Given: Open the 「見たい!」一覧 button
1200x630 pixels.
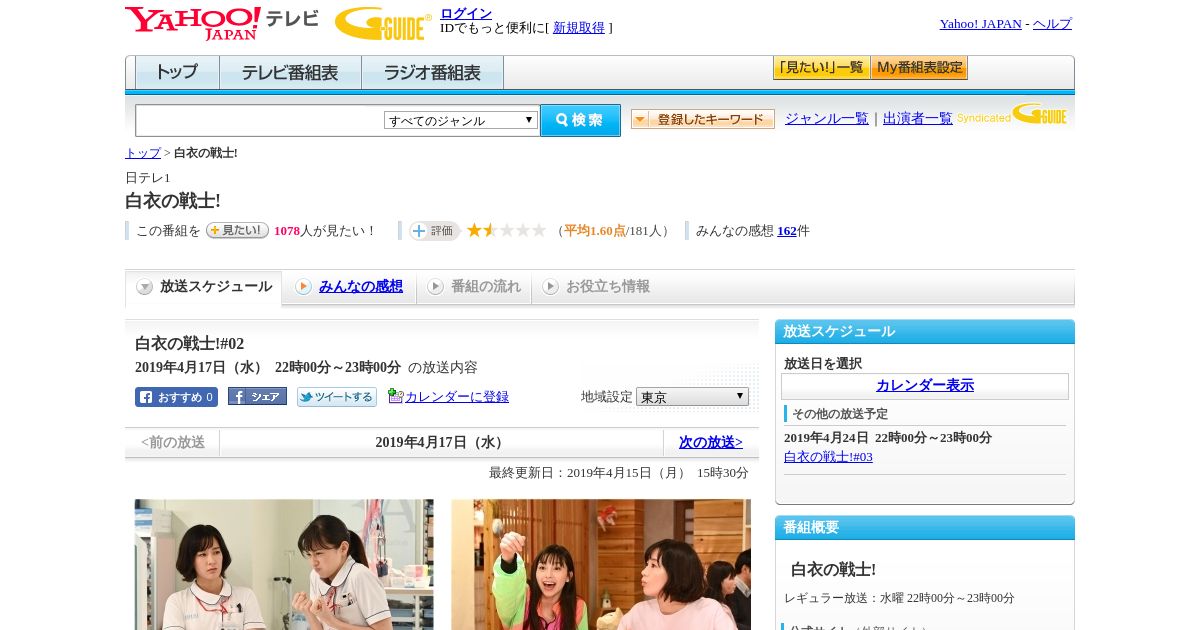Looking at the screenshot, I should tap(821, 68).
